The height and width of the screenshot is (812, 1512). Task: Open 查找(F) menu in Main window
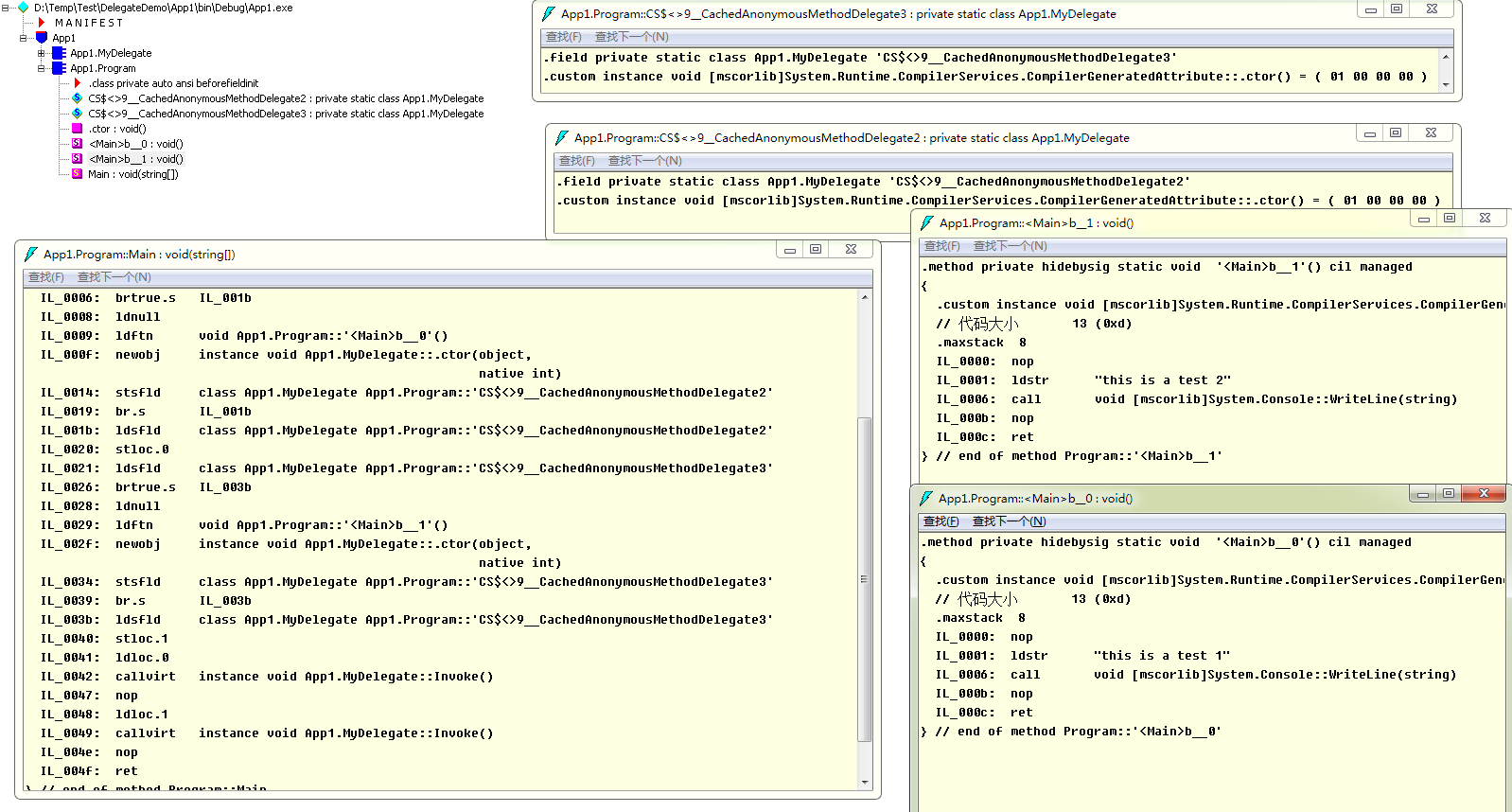(46, 277)
